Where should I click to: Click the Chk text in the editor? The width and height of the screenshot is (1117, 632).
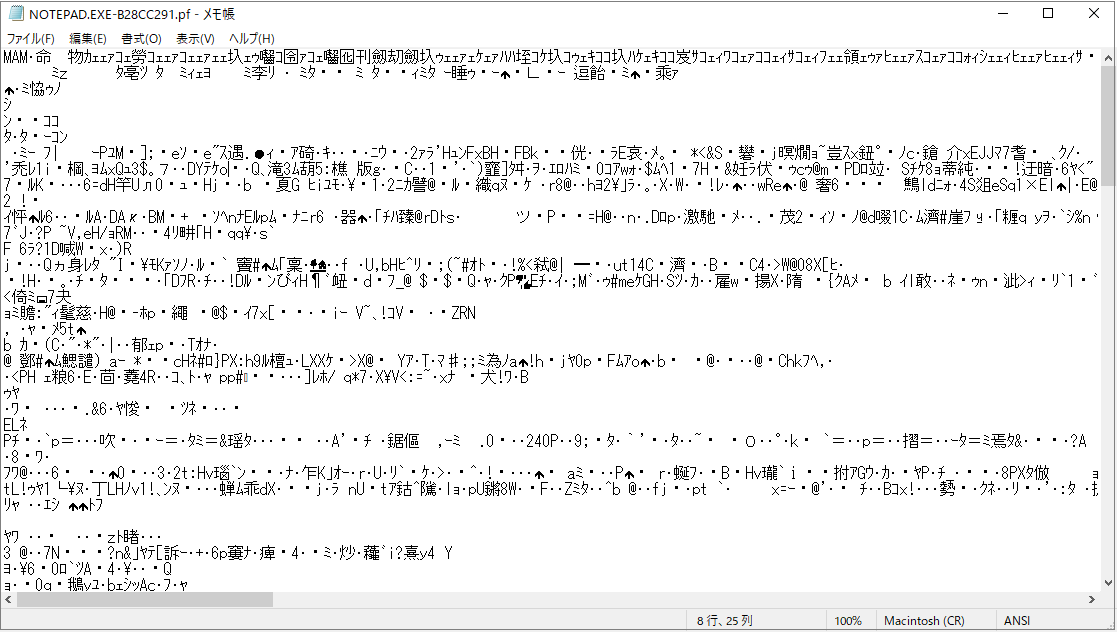point(791,361)
